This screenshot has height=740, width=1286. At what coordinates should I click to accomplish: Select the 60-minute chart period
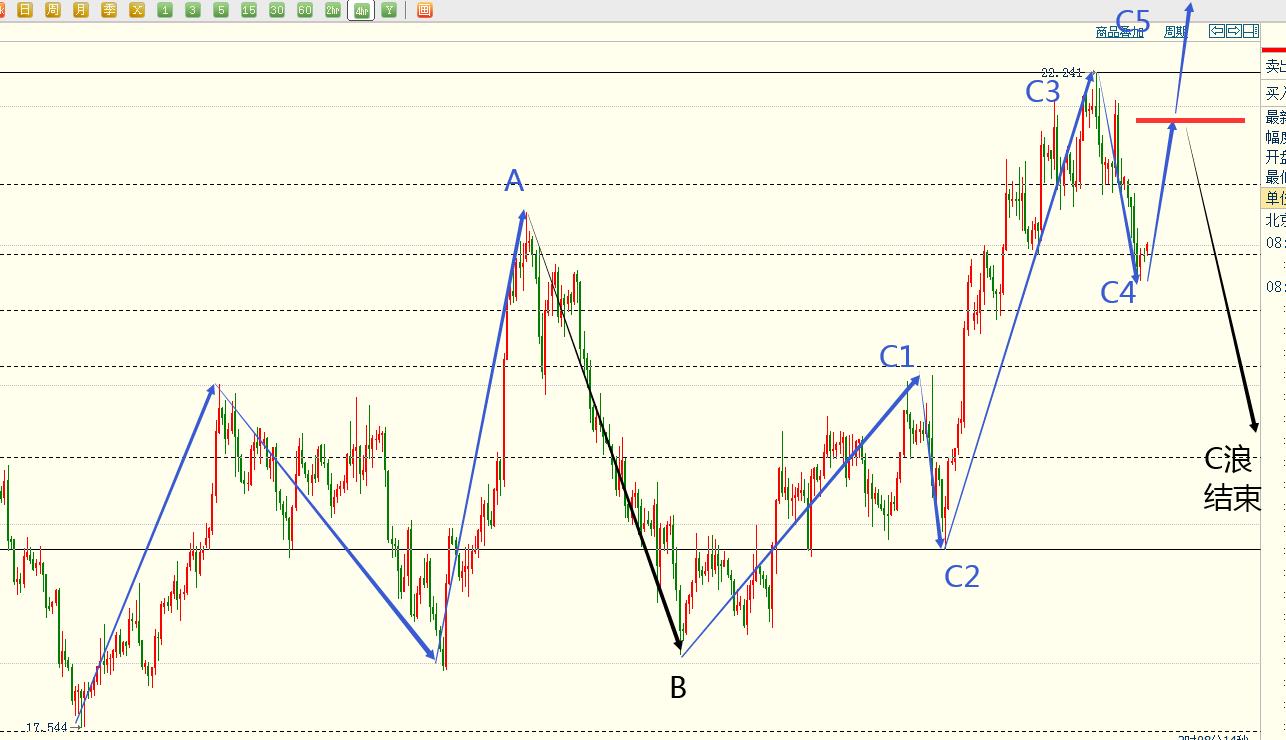(305, 10)
